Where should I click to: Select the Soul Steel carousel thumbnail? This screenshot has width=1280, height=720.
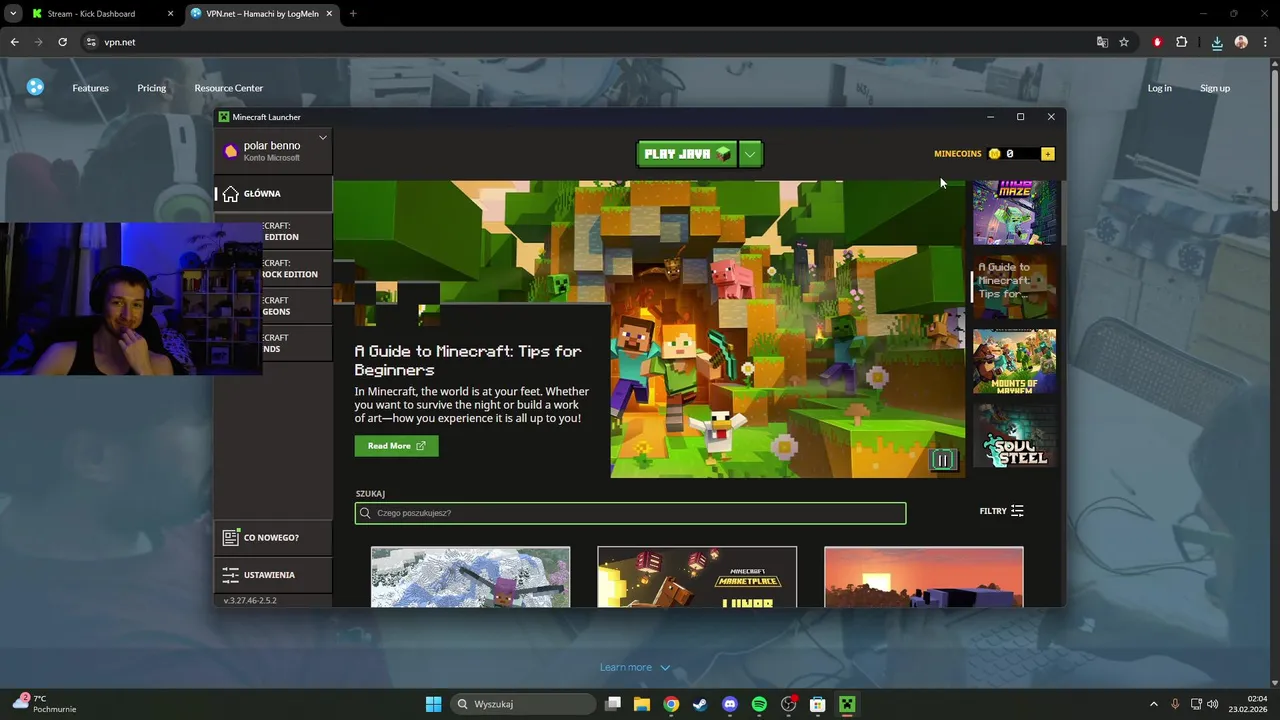pyautogui.click(x=1014, y=435)
